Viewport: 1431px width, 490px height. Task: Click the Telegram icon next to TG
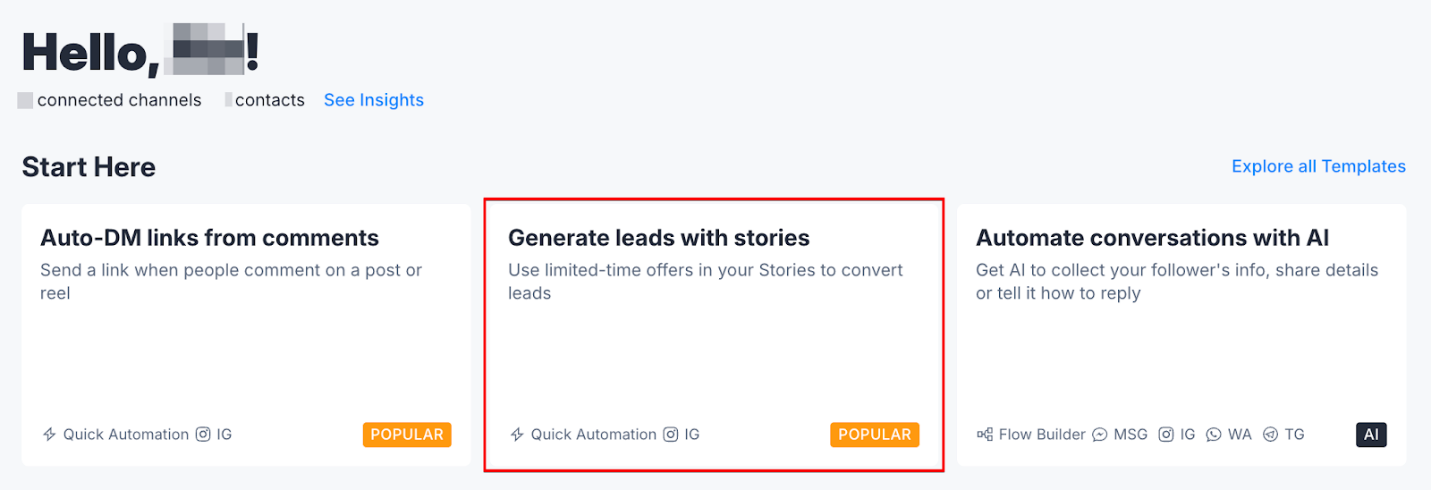(x=1271, y=435)
